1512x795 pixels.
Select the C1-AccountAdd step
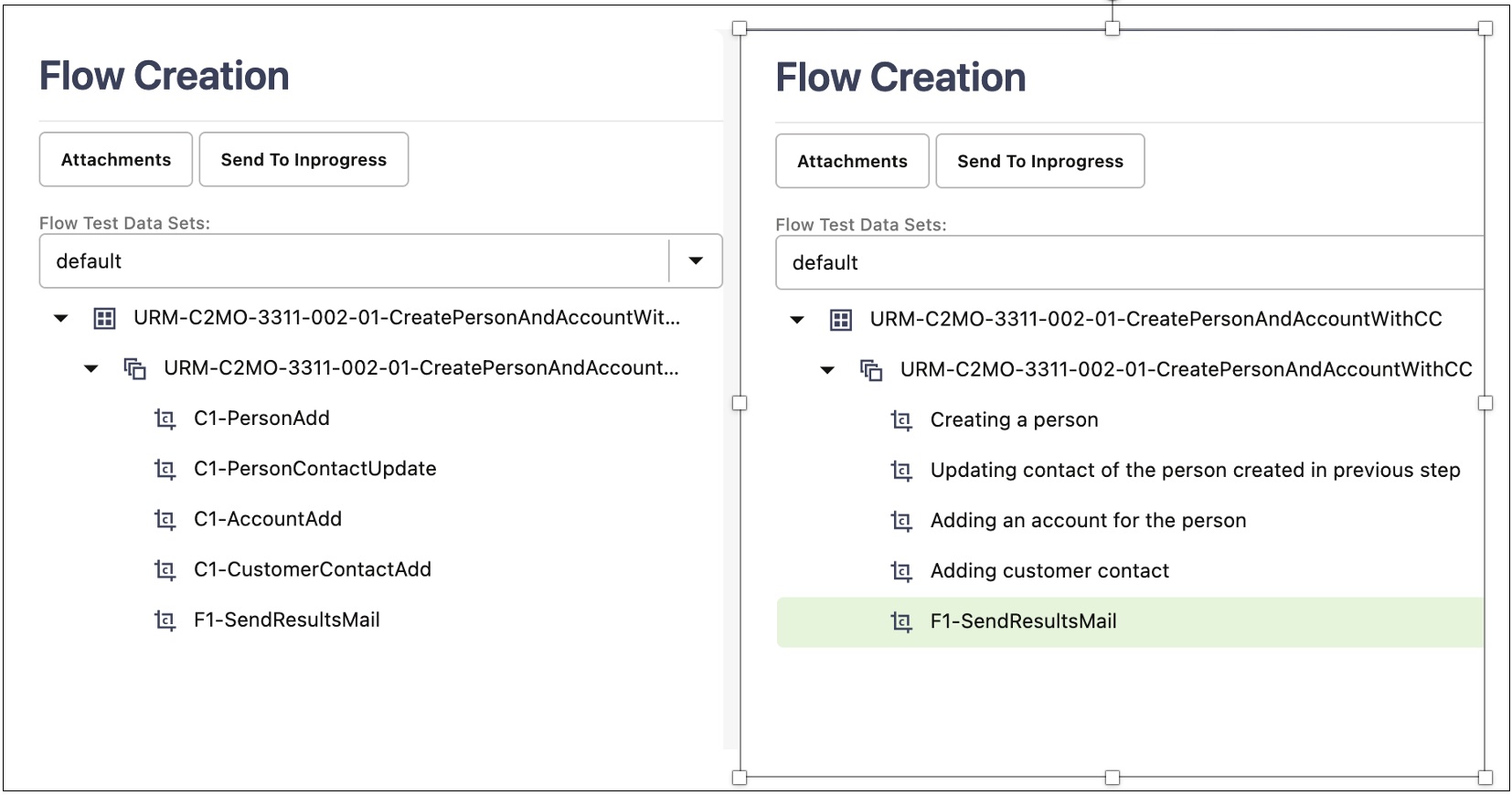268,519
